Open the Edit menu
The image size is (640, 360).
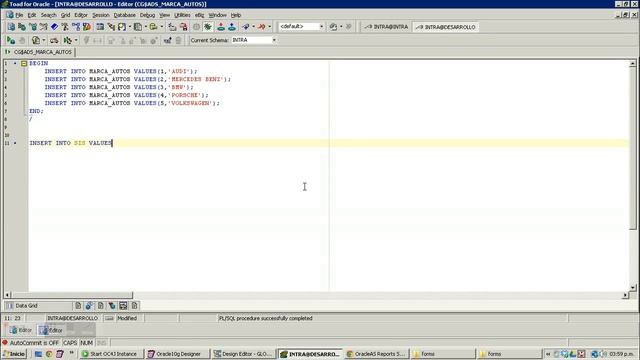(x=31, y=15)
